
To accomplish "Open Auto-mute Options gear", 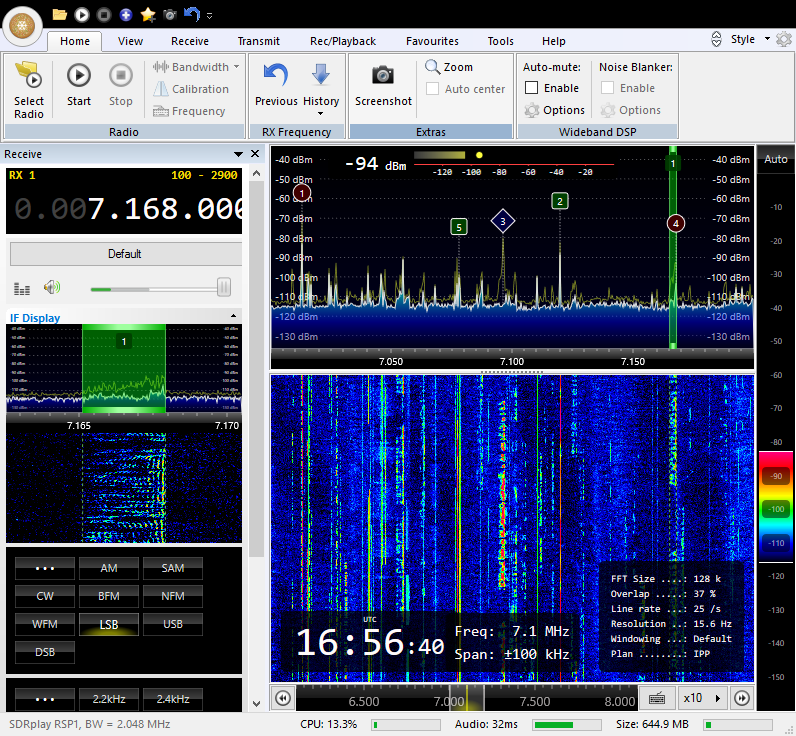I will (x=532, y=110).
